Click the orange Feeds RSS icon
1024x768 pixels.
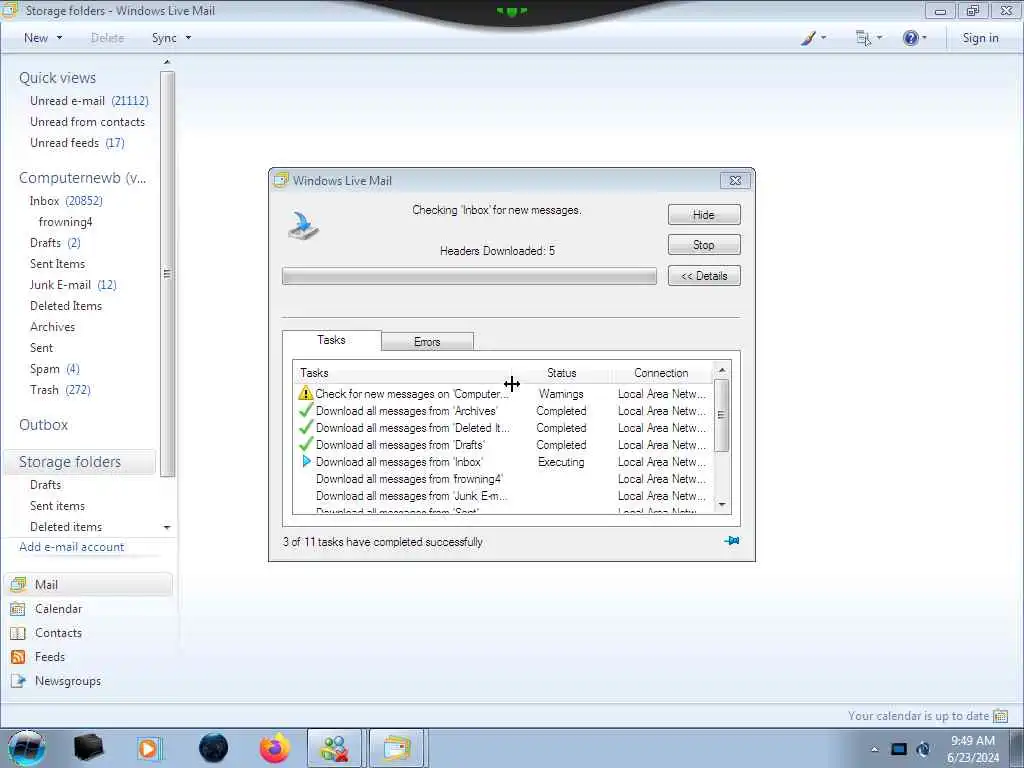pos(18,657)
